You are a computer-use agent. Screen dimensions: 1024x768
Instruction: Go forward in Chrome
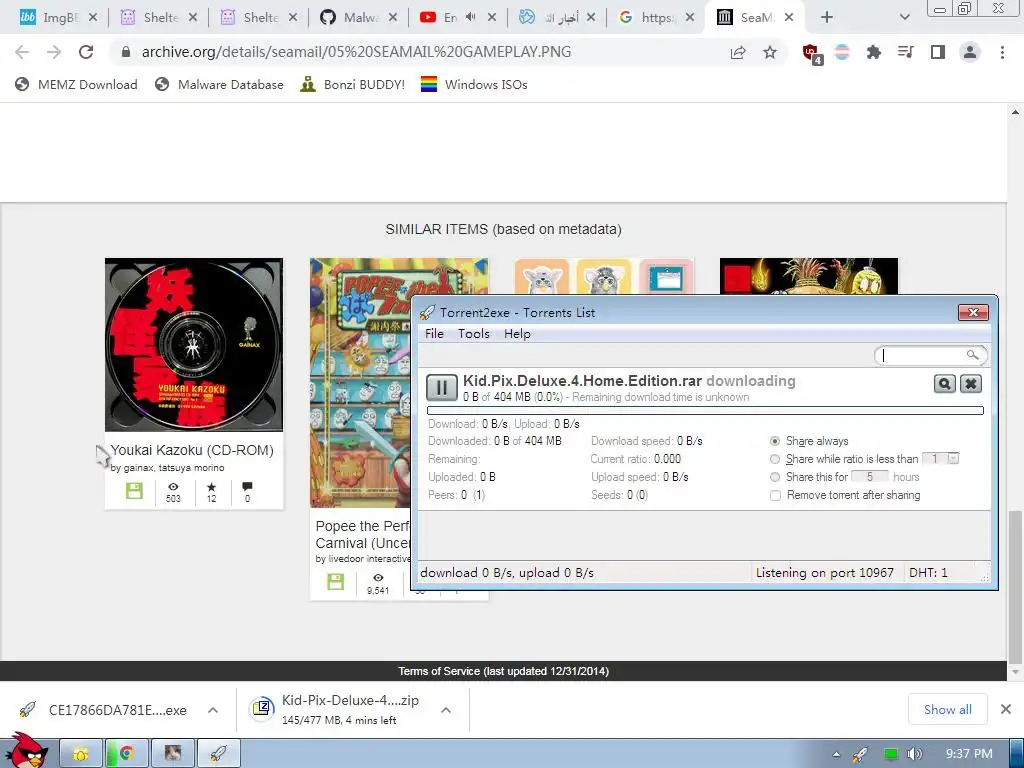(54, 52)
